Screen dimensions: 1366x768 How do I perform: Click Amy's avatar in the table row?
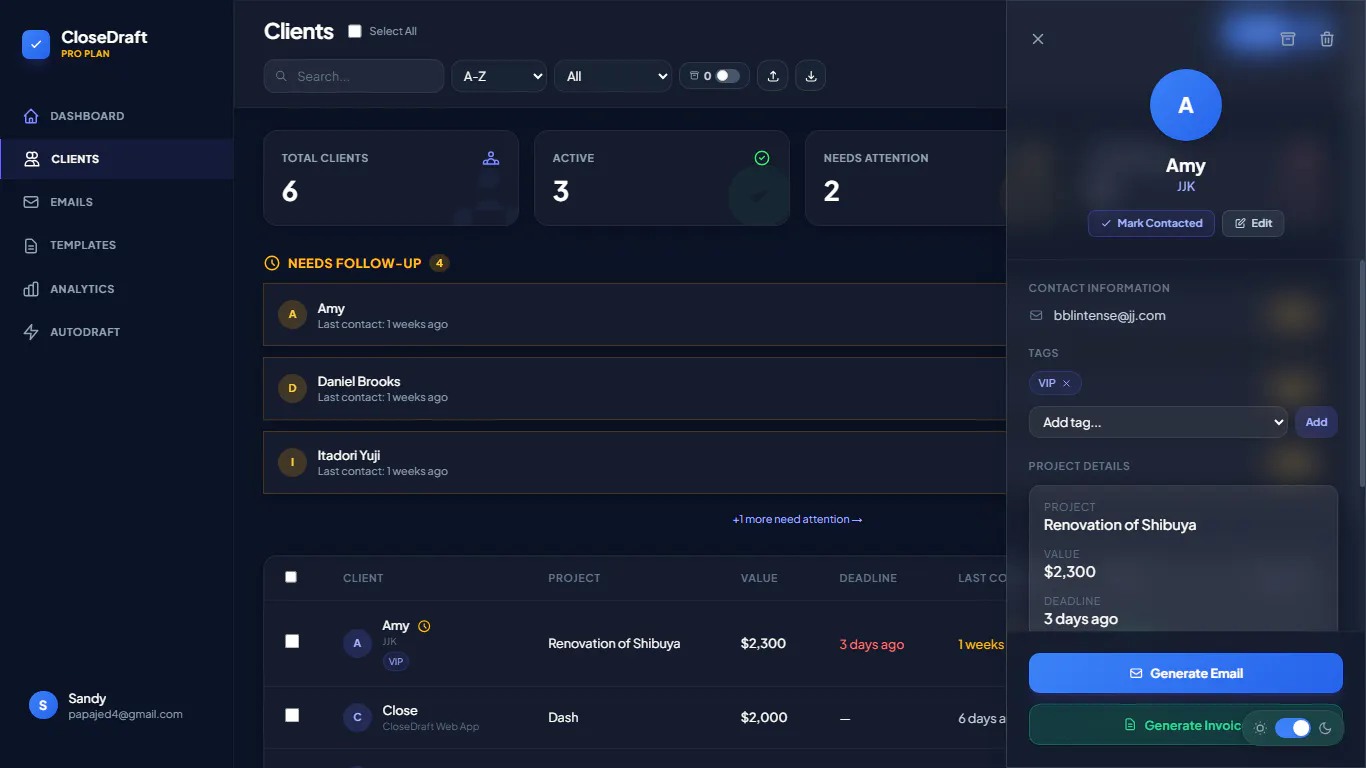pos(358,644)
